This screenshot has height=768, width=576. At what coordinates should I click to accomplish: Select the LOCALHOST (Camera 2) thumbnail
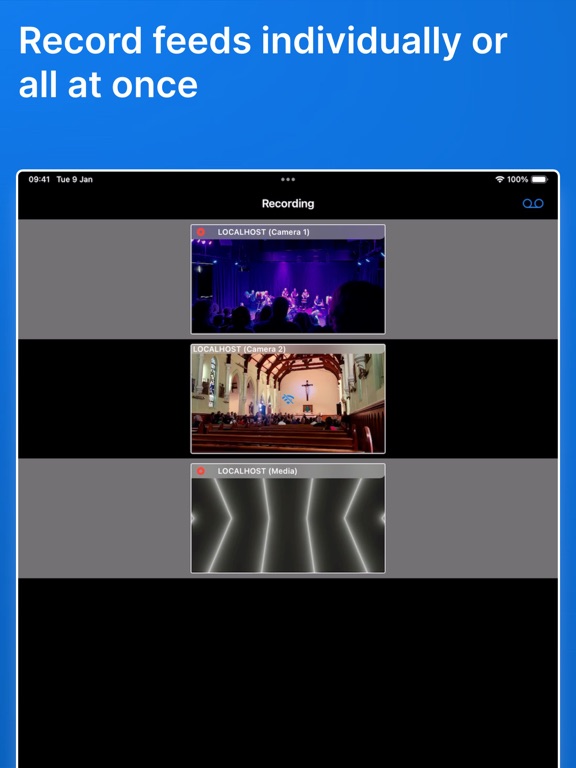[288, 399]
